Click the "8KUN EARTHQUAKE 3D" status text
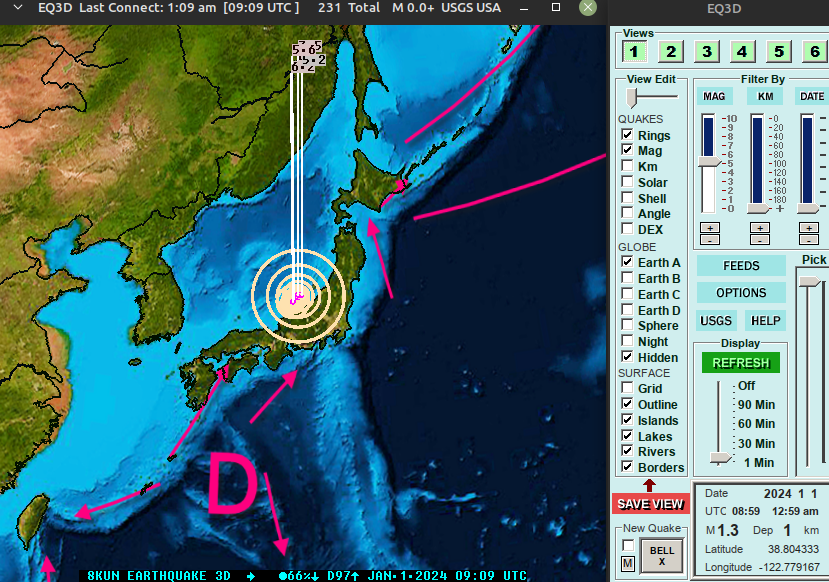The height and width of the screenshot is (582, 829). [159, 576]
